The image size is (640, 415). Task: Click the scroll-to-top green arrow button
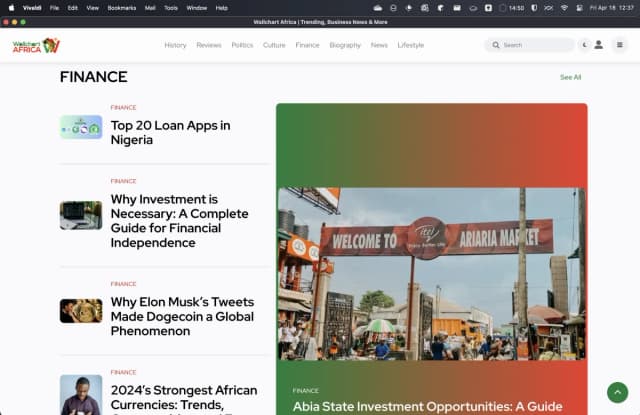tap(617, 392)
